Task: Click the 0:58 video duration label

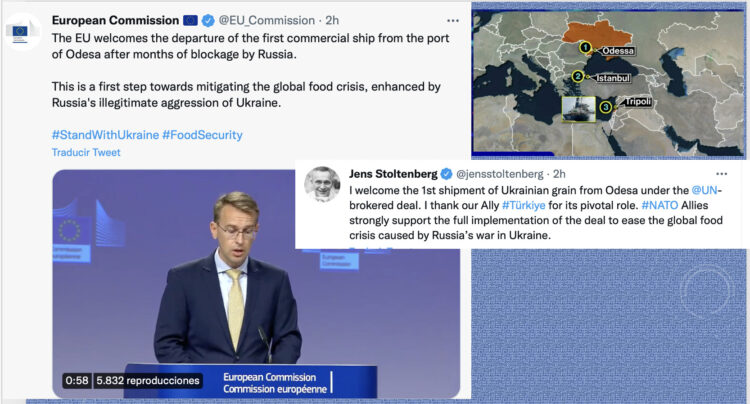Action: [78, 380]
